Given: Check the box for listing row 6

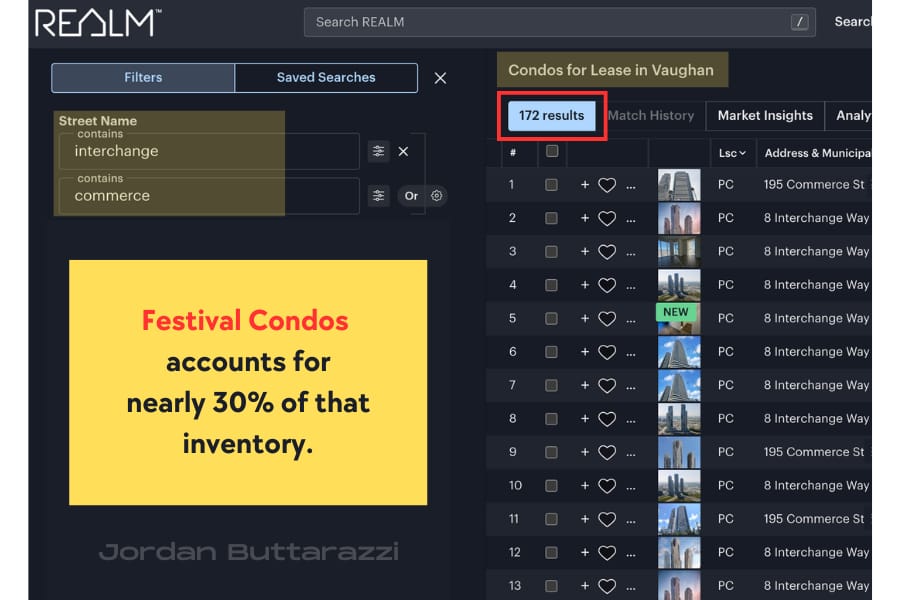Looking at the screenshot, I should tap(551, 352).
